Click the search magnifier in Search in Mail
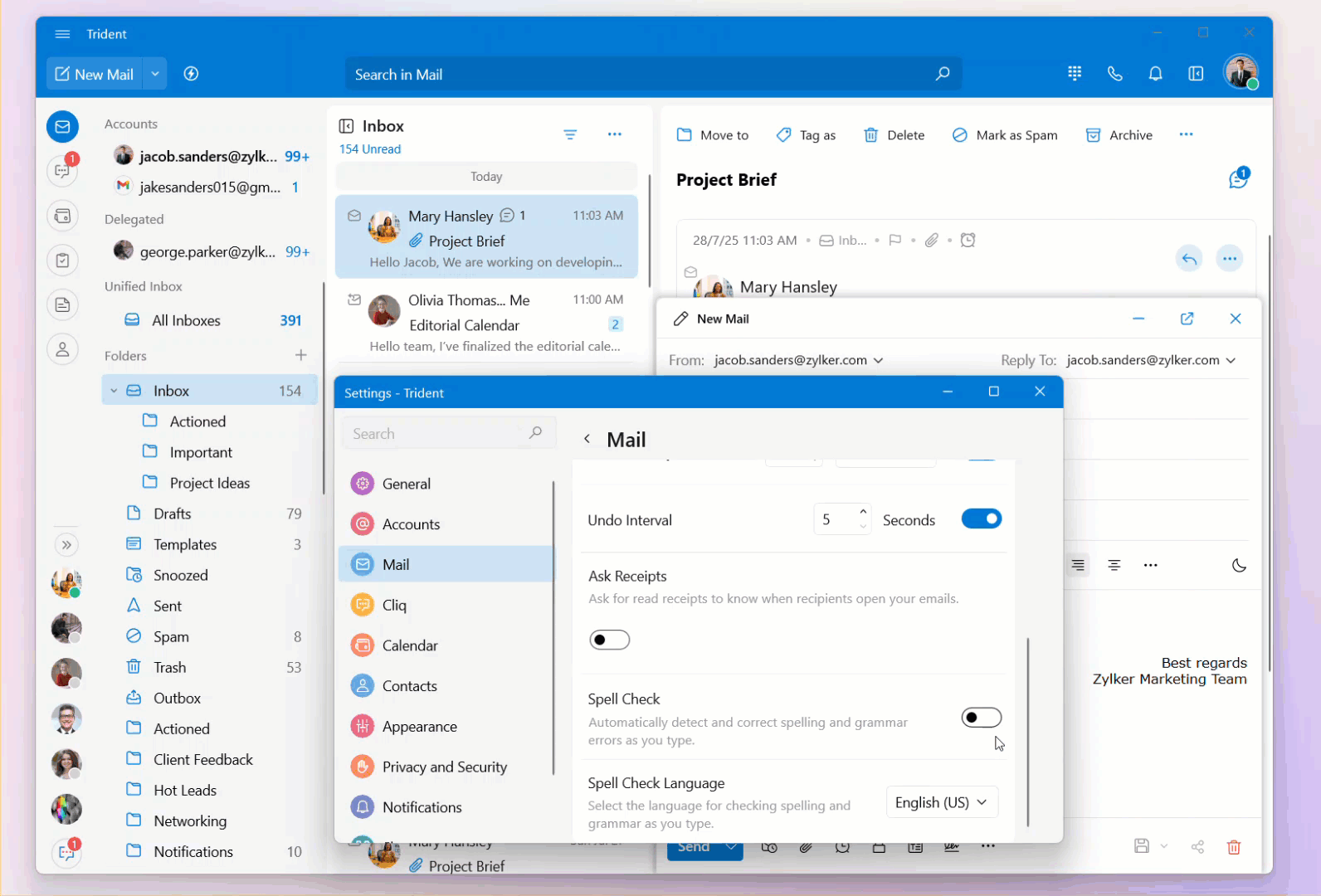 (x=943, y=74)
